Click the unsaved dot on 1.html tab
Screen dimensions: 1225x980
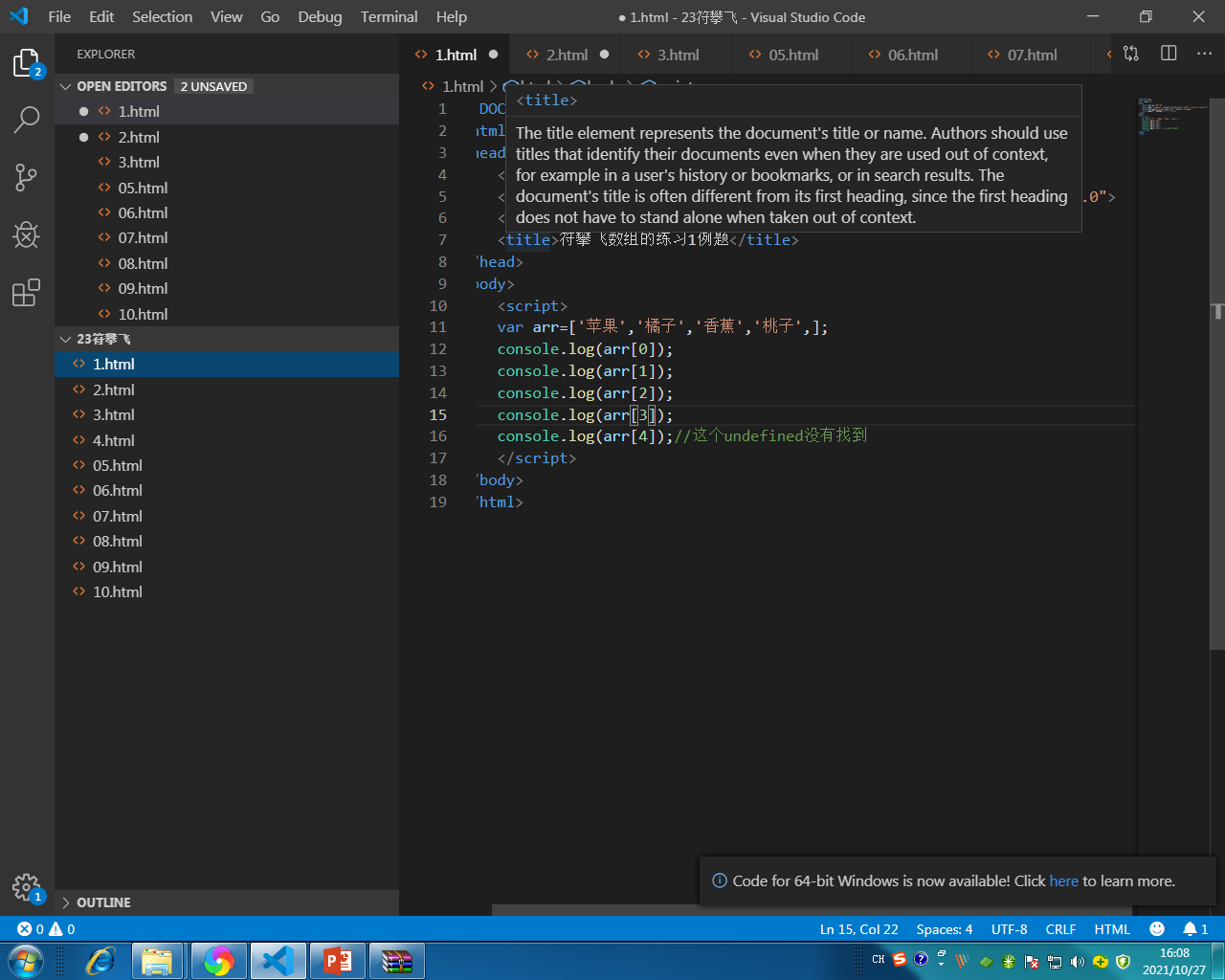pyautogui.click(x=494, y=55)
